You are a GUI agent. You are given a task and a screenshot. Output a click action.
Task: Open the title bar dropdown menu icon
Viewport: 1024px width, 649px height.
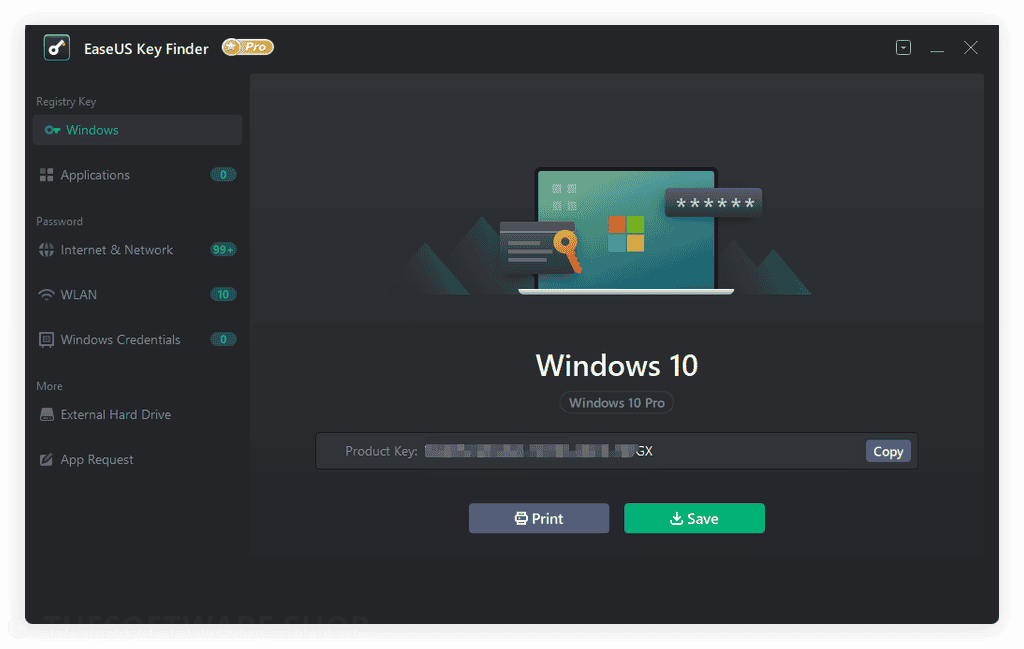point(903,48)
